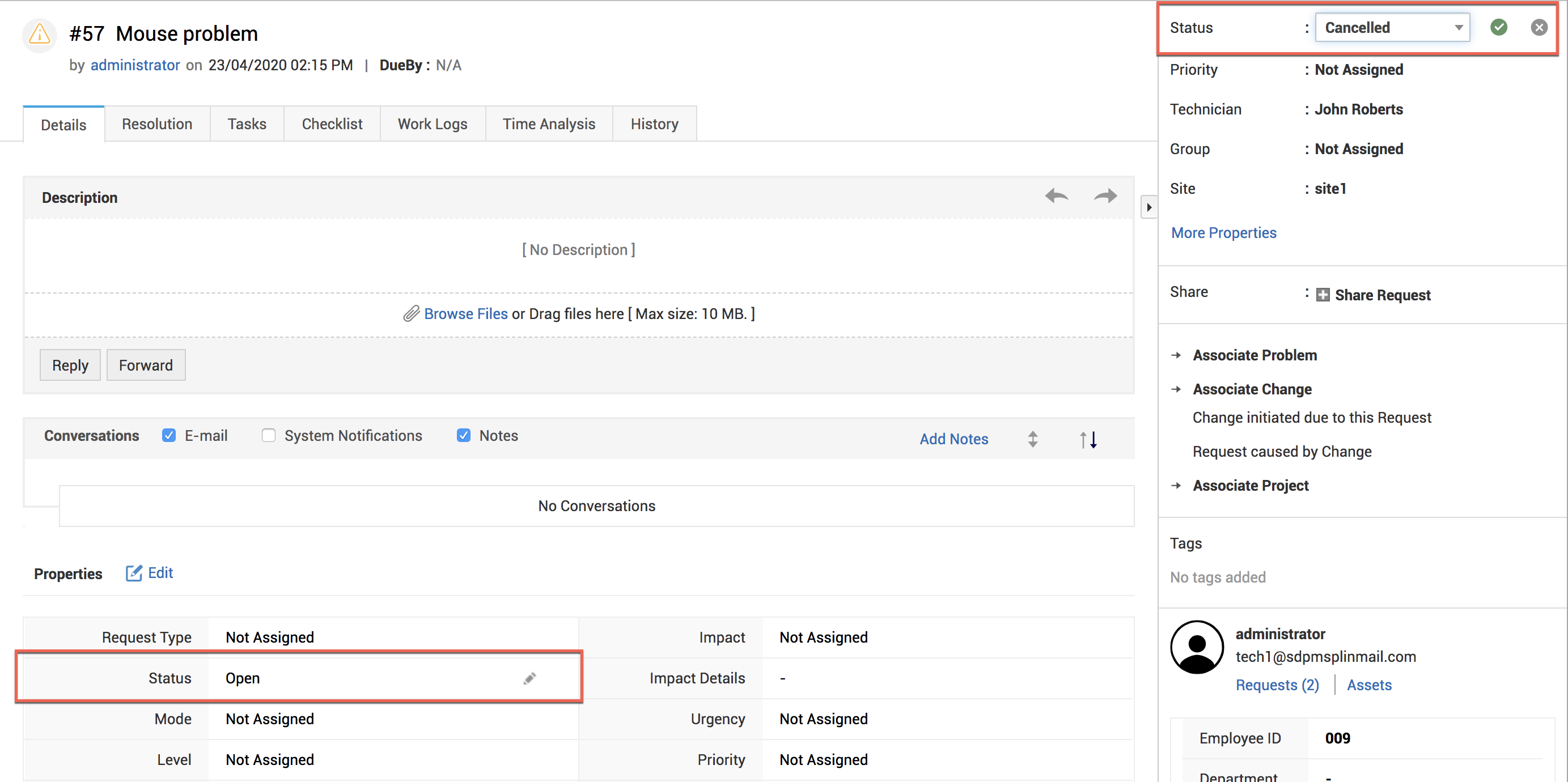Click the Add Notes link

[x=953, y=439]
